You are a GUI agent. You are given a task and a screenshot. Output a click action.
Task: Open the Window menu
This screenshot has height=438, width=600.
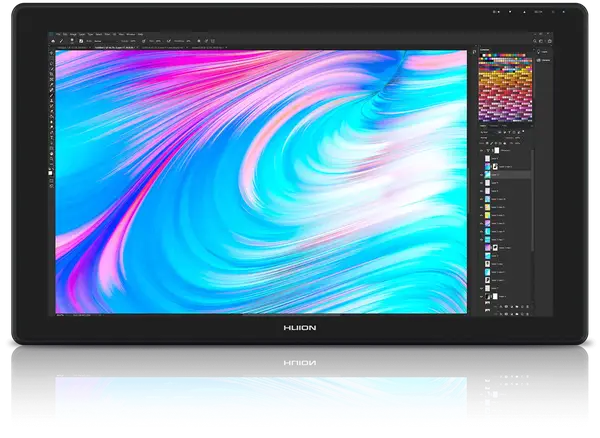coord(130,34)
